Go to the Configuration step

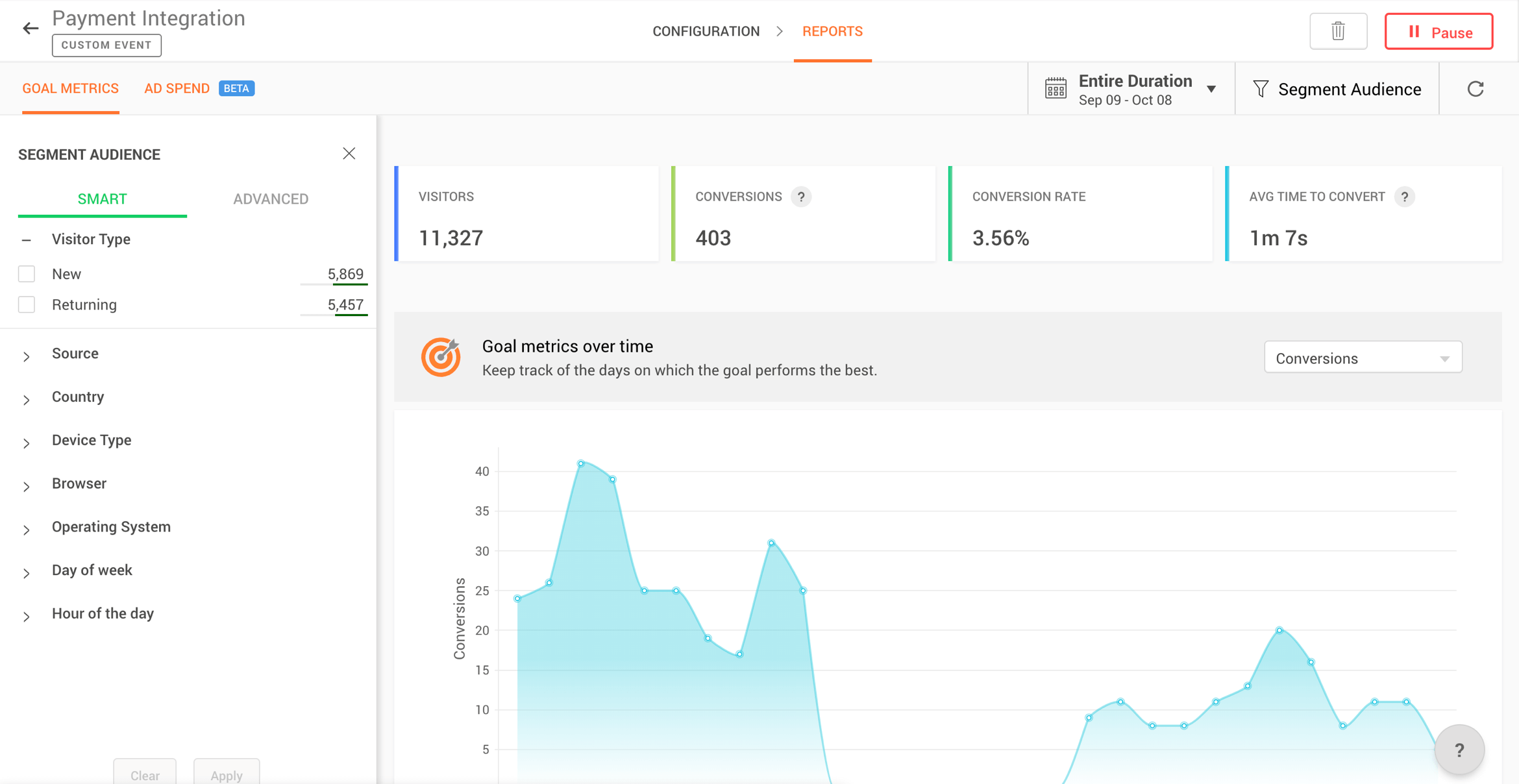click(x=706, y=31)
